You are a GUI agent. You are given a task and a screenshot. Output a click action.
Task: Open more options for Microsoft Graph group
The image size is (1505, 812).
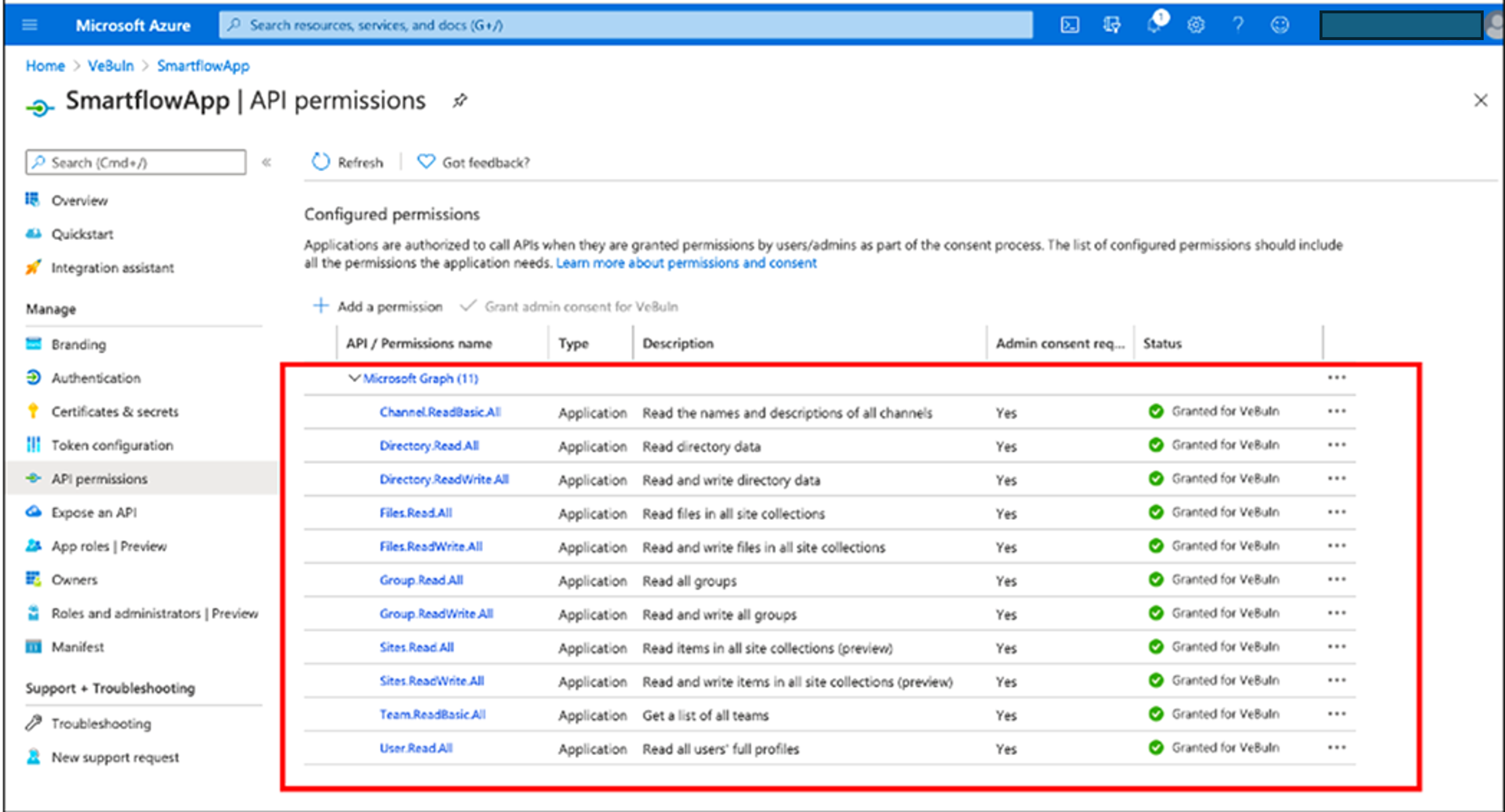click(x=1336, y=378)
